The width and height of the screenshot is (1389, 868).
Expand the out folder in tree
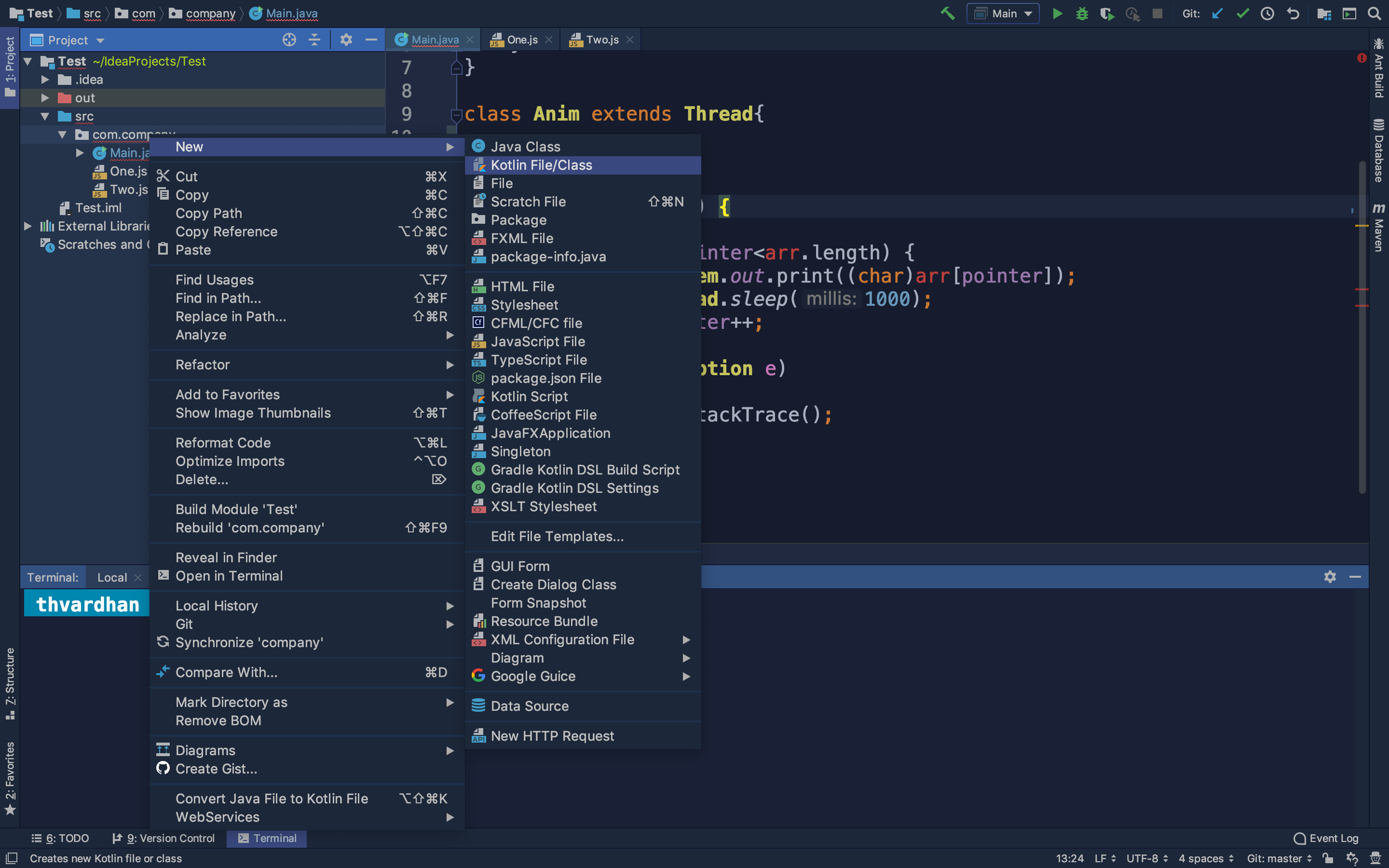click(x=45, y=97)
